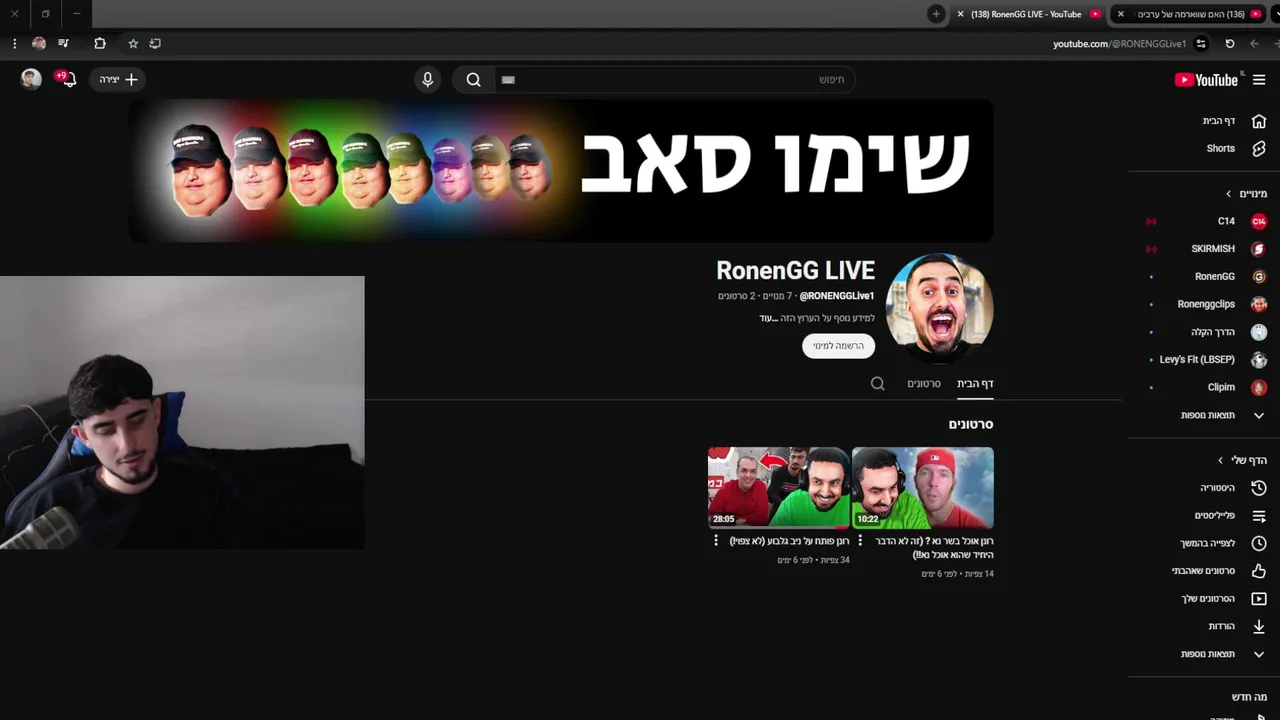This screenshot has width=1280, height=720.
Task: Click the magnifier search button
Action: 474,80
